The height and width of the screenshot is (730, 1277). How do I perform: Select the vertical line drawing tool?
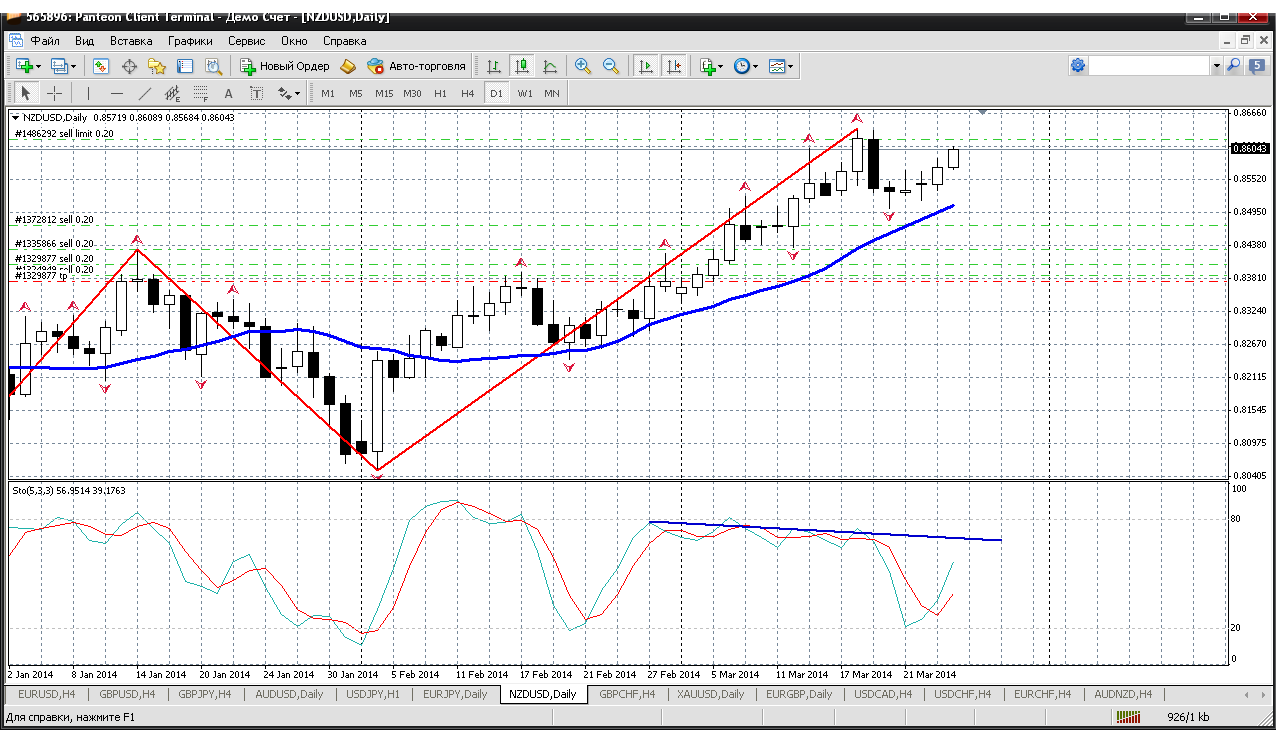88,93
